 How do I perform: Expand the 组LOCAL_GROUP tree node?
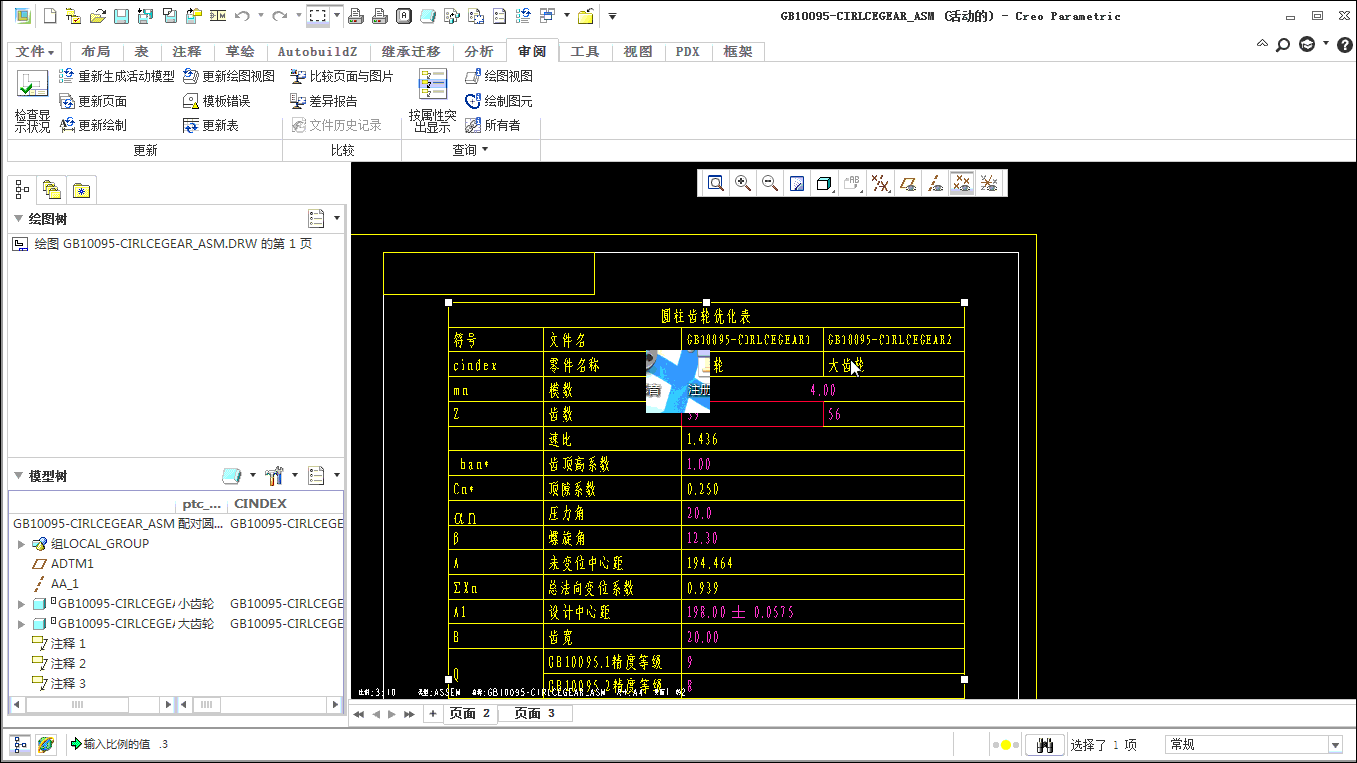[22, 544]
